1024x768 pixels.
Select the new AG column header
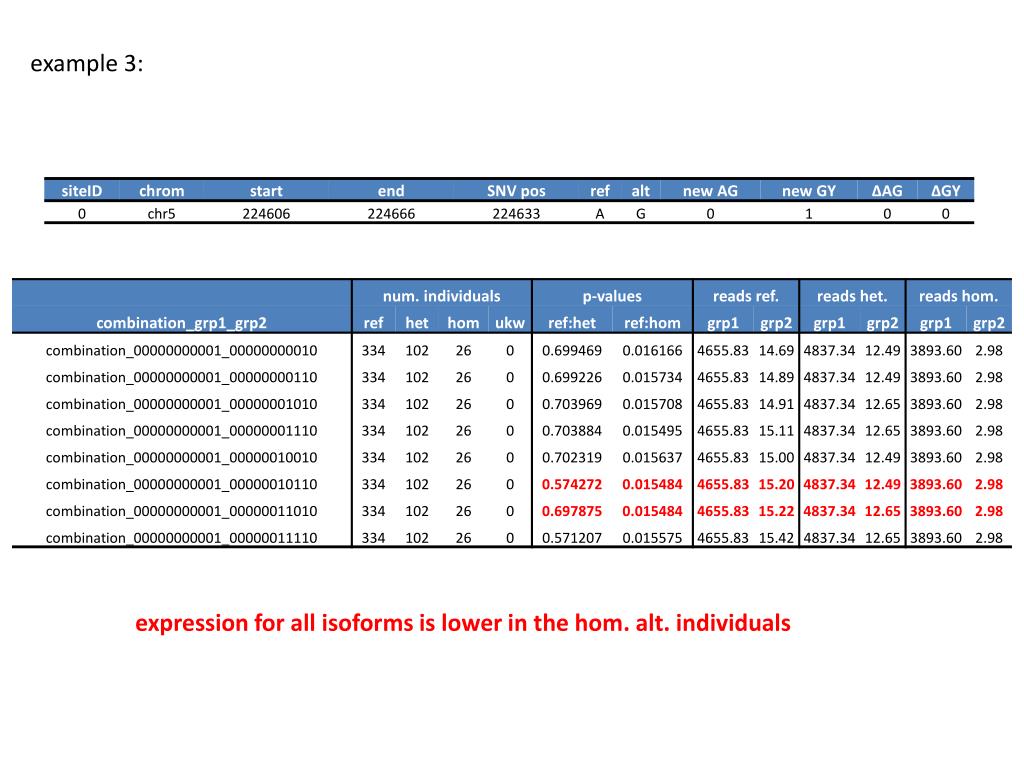[x=710, y=191]
